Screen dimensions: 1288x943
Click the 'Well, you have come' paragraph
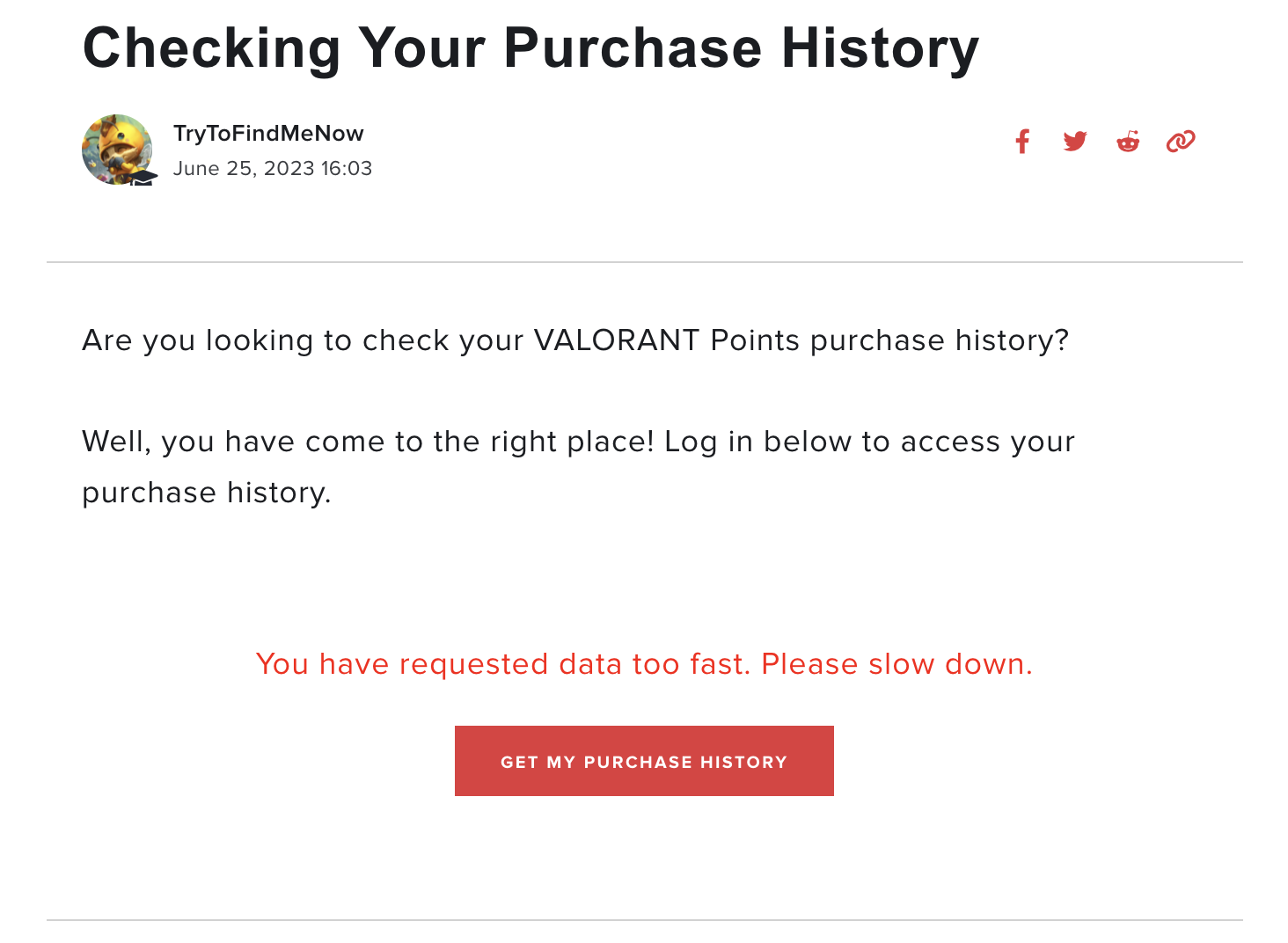click(578, 442)
